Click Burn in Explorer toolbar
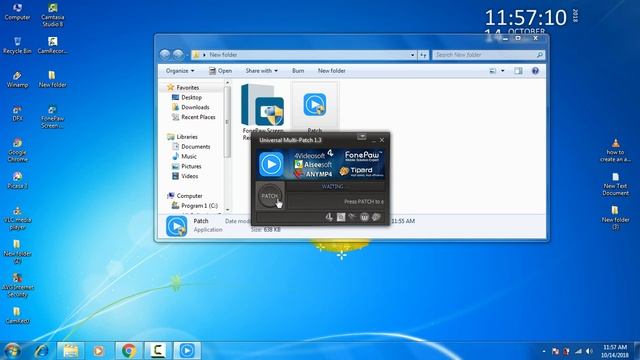Viewport: 640px width, 360px height. [298, 71]
